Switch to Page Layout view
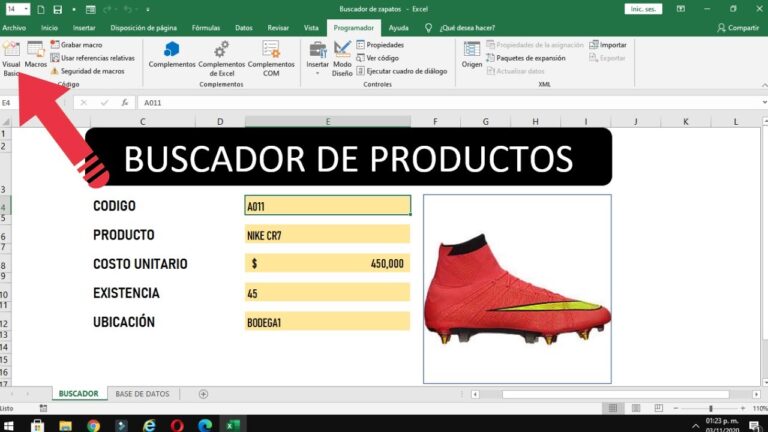 (636, 408)
